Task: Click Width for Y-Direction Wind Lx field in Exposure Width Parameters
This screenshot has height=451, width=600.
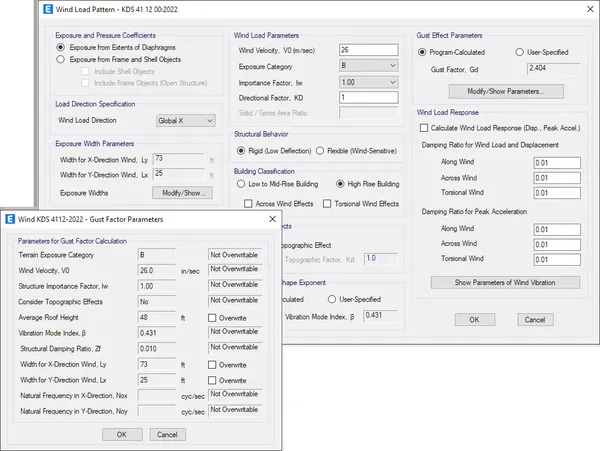Action: click(179, 174)
